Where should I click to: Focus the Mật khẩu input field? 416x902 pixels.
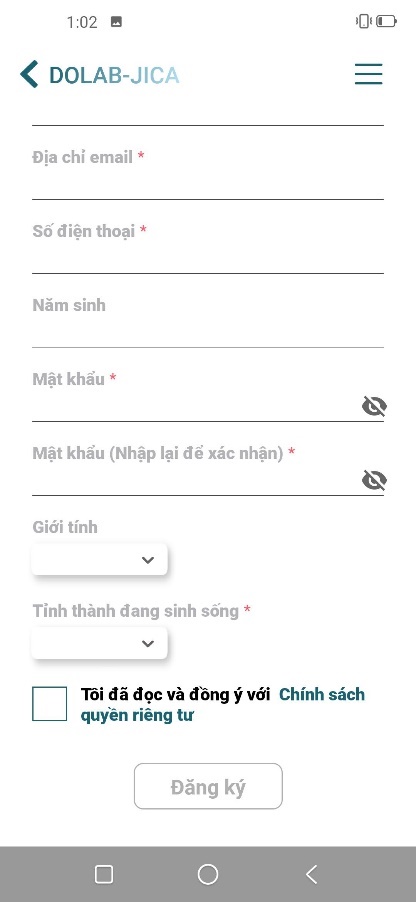pos(196,406)
